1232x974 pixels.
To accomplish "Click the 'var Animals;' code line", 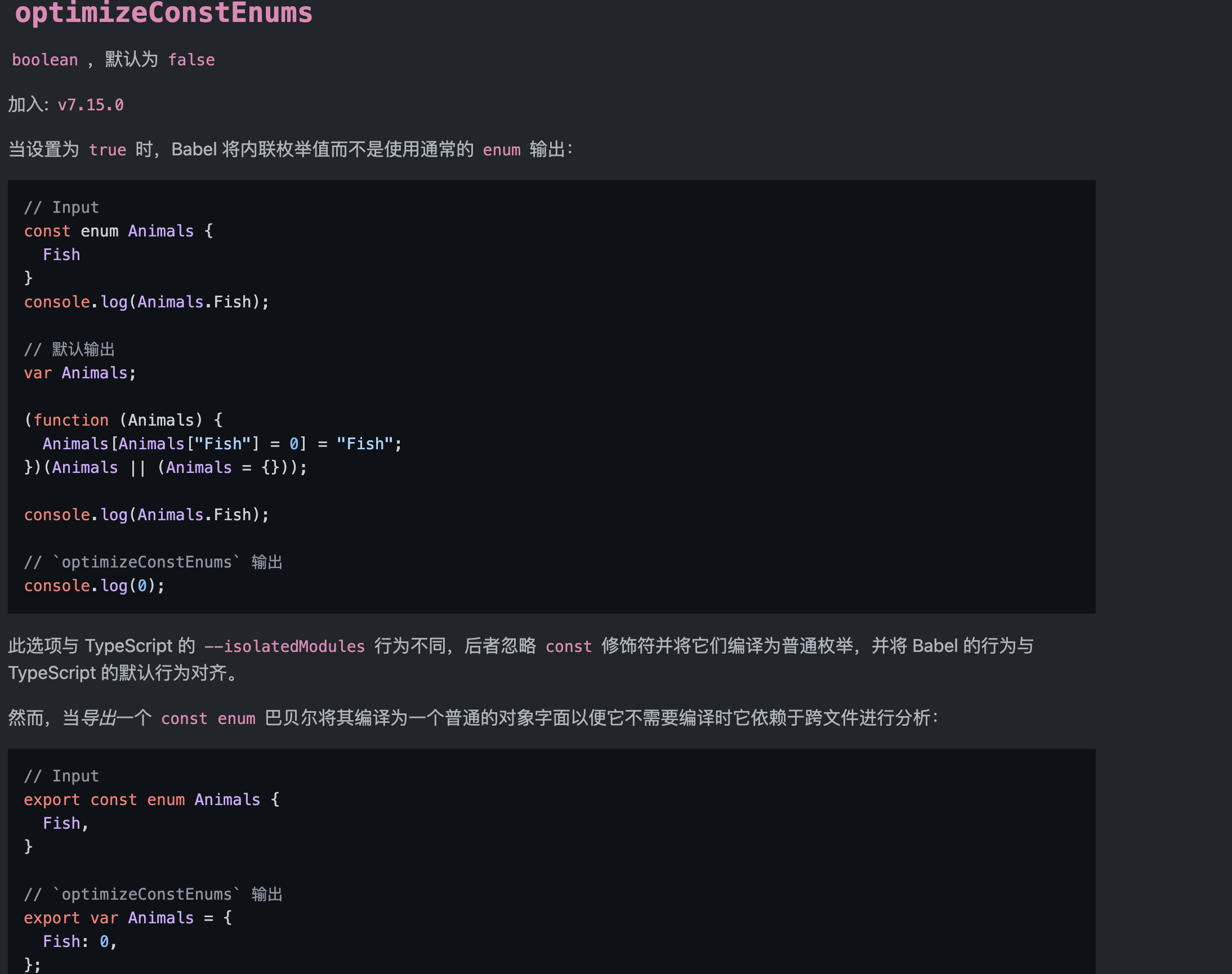I will click(80, 373).
